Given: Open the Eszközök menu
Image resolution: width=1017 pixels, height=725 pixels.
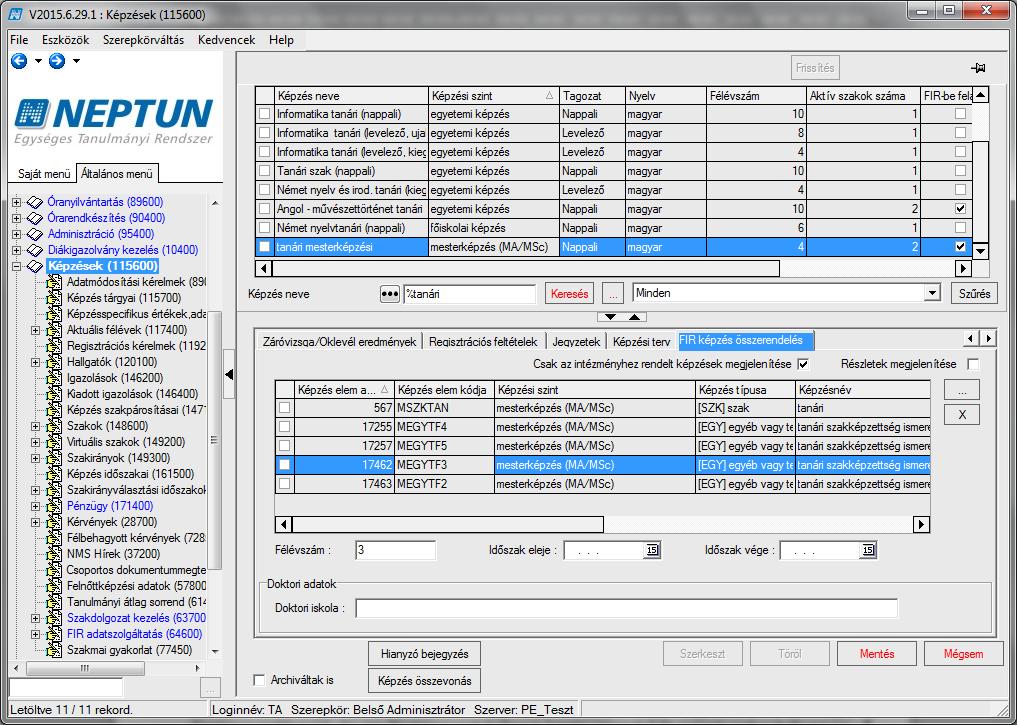Looking at the screenshot, I should (66, 40).
